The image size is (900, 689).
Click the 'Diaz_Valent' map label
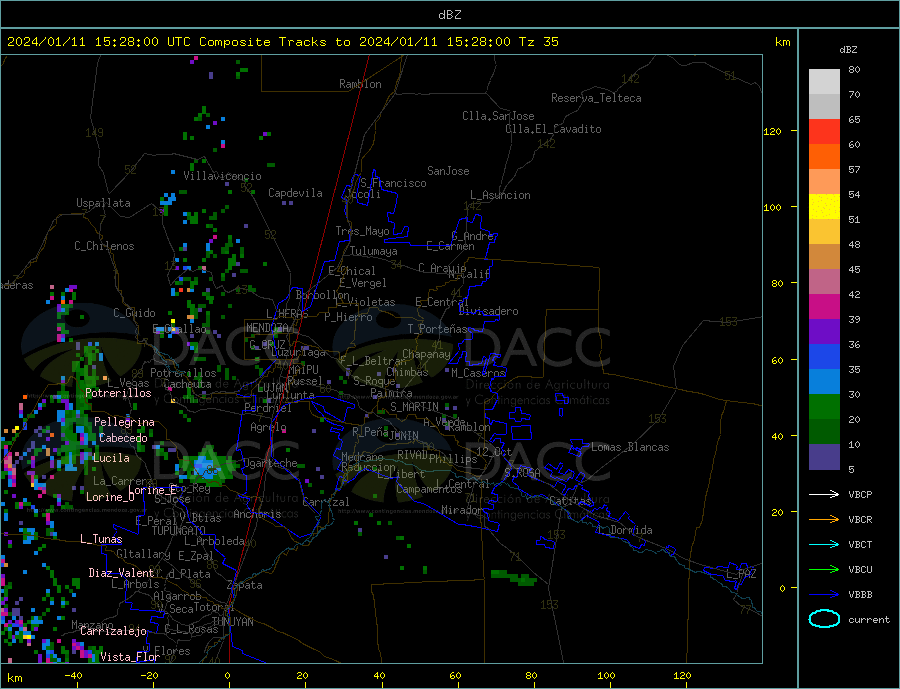(121, 573)
